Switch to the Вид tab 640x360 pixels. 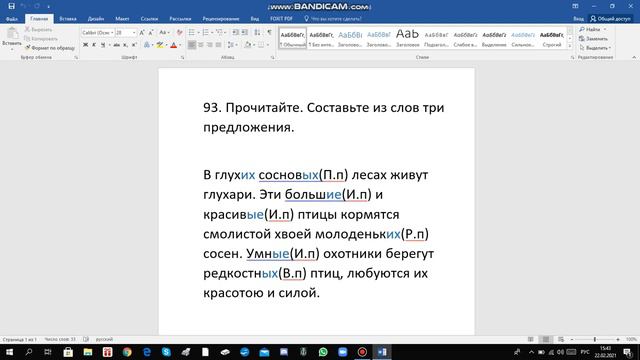coord(255,19)
